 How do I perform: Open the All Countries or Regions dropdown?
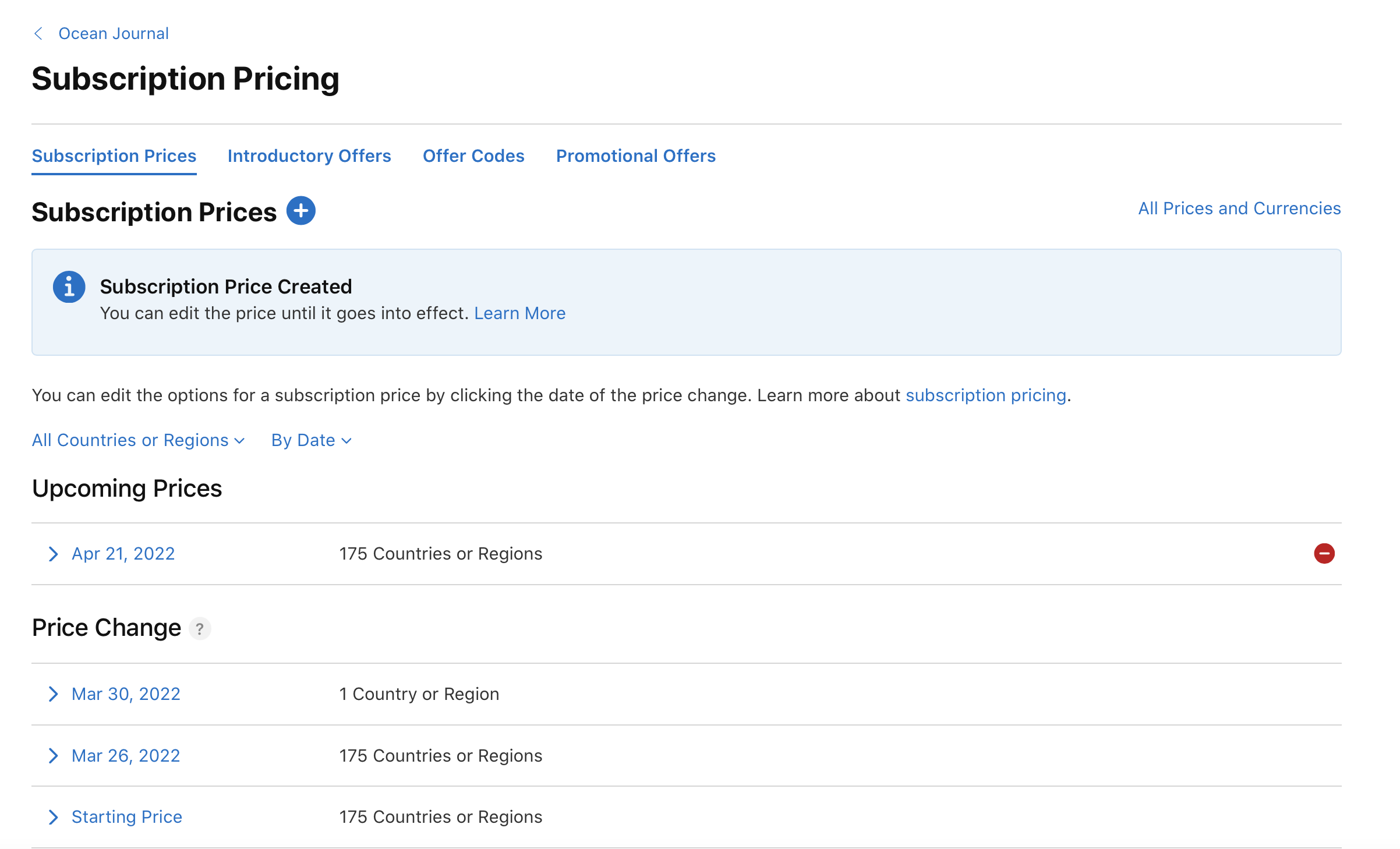(x=138, y=440)
